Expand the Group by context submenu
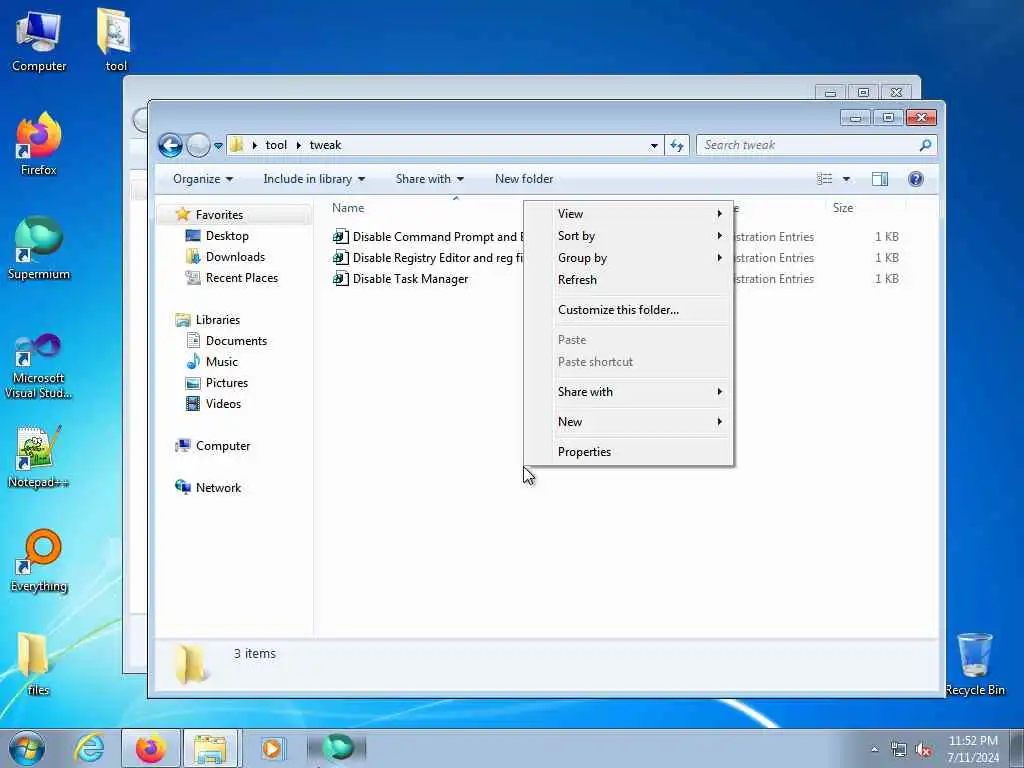The width and height of the screenshot is (1024, 768). pyautogui.click(x=628, y=258)
